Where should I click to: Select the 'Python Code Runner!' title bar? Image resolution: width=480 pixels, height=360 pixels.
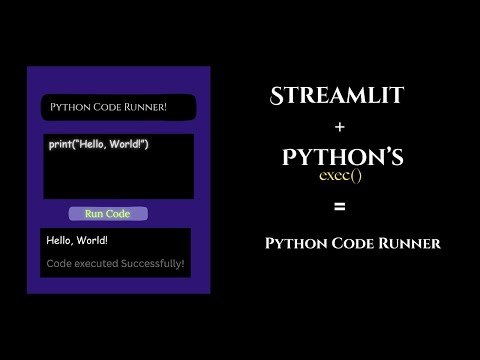[118, 107]
